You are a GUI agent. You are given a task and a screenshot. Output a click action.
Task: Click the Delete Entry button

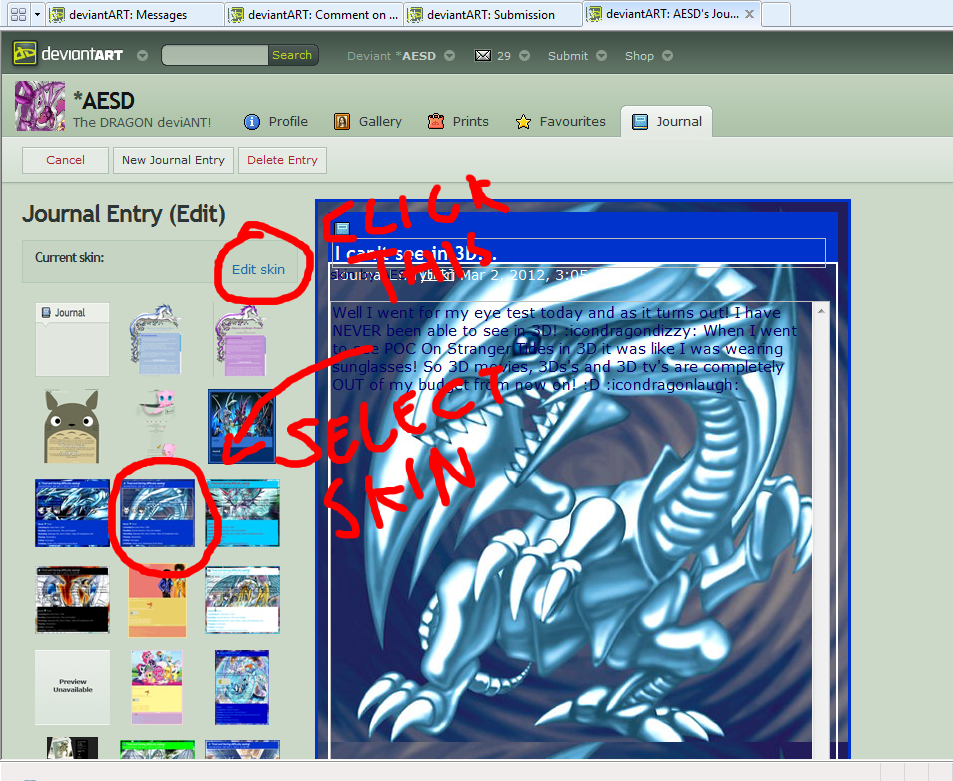pos(282,160)
